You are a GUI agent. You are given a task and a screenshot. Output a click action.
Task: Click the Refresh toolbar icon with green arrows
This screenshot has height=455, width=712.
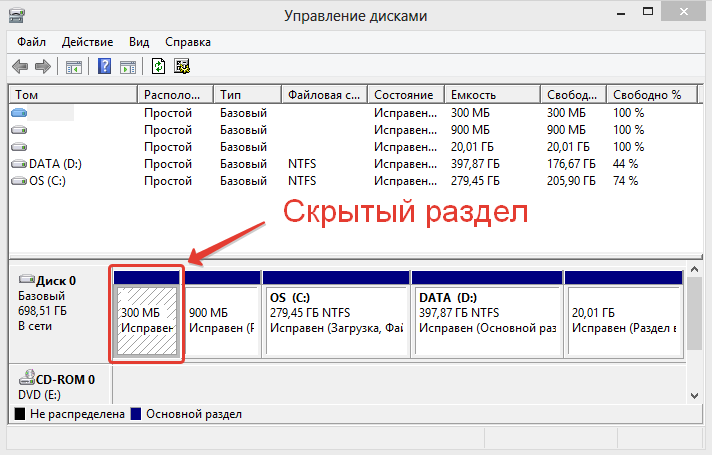tap(158, 66)
